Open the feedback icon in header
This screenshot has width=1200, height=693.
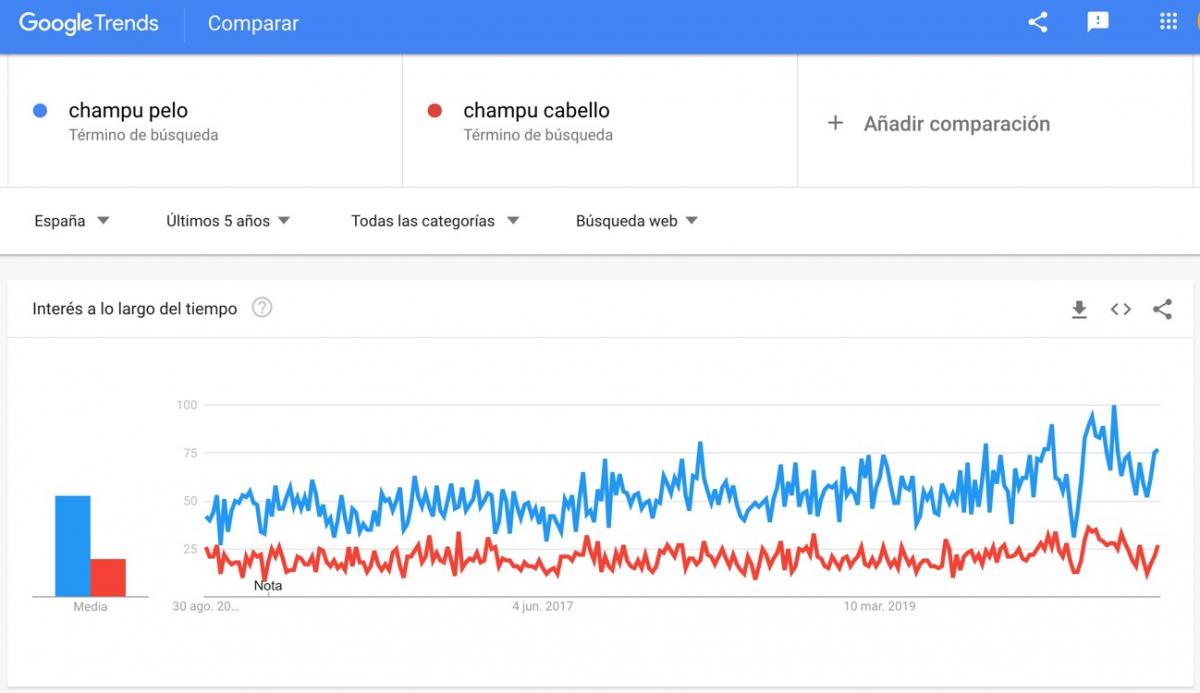coord(1098,22)
